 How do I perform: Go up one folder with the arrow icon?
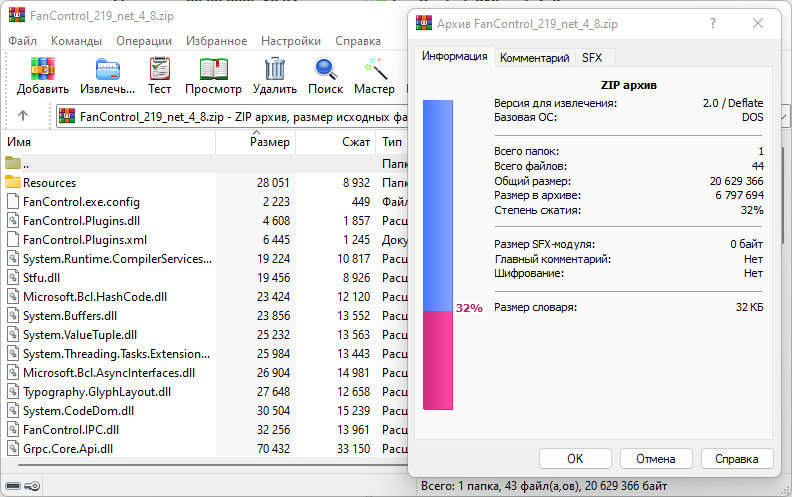click(23, 116)
